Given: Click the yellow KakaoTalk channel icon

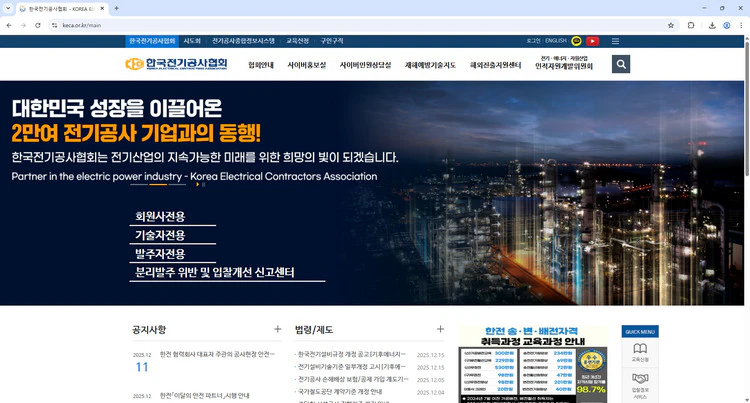Looking at the screenshot, I should [577, 41].
